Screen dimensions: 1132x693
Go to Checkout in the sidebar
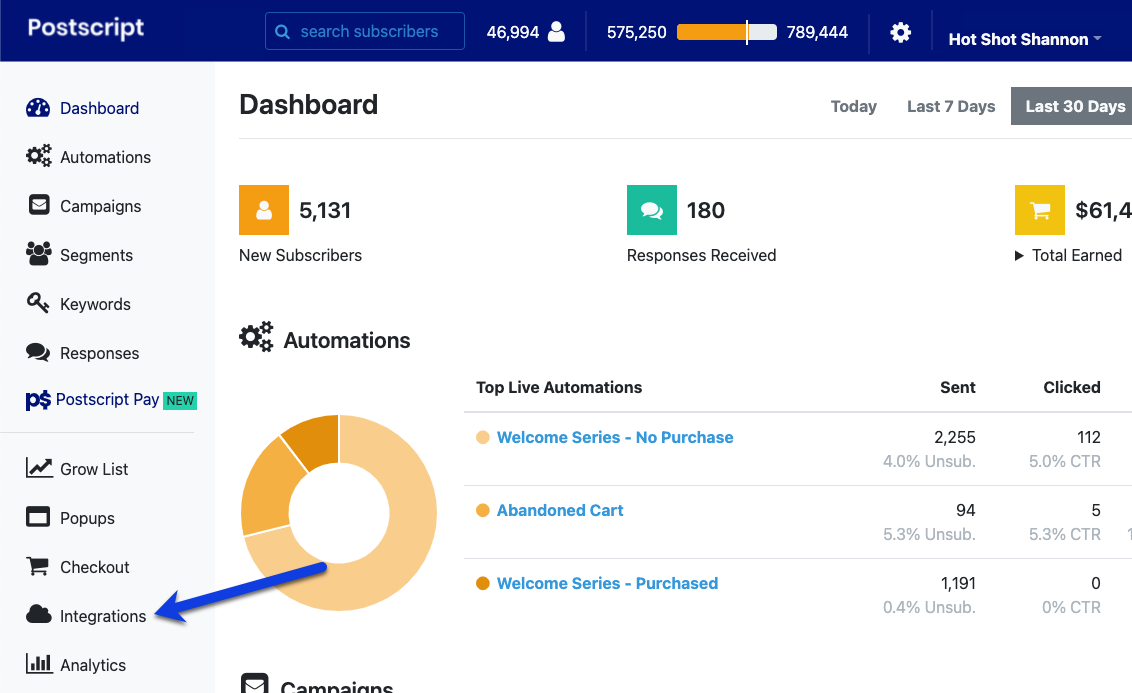pyautogui.click(x=95, y=567)
